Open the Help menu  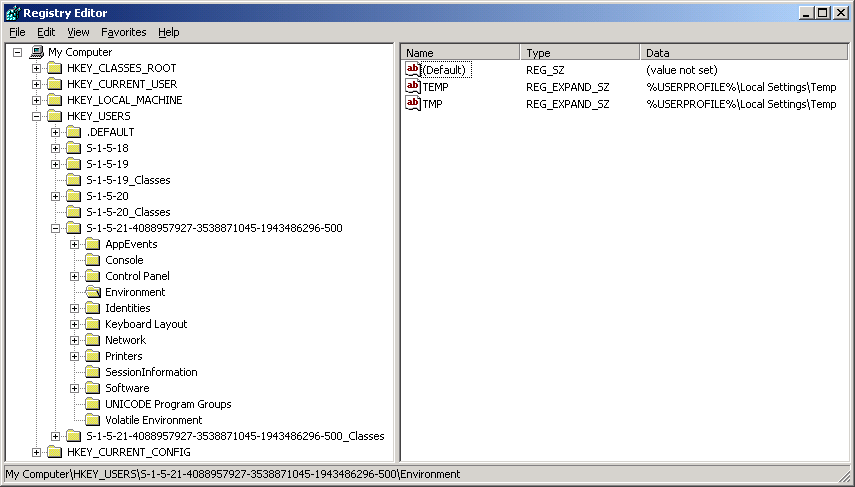(168, 32)
